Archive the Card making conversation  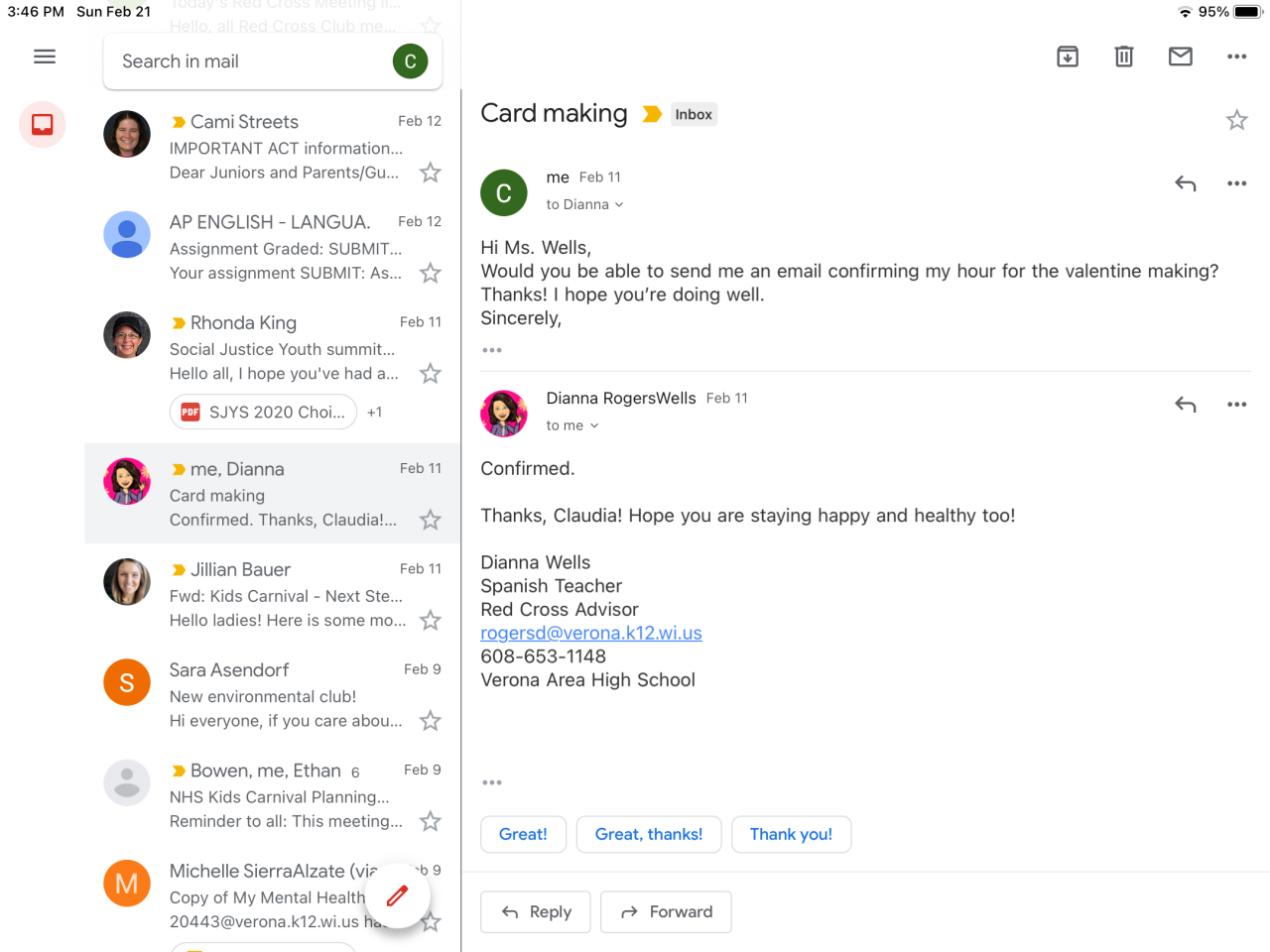[1068, 57]
